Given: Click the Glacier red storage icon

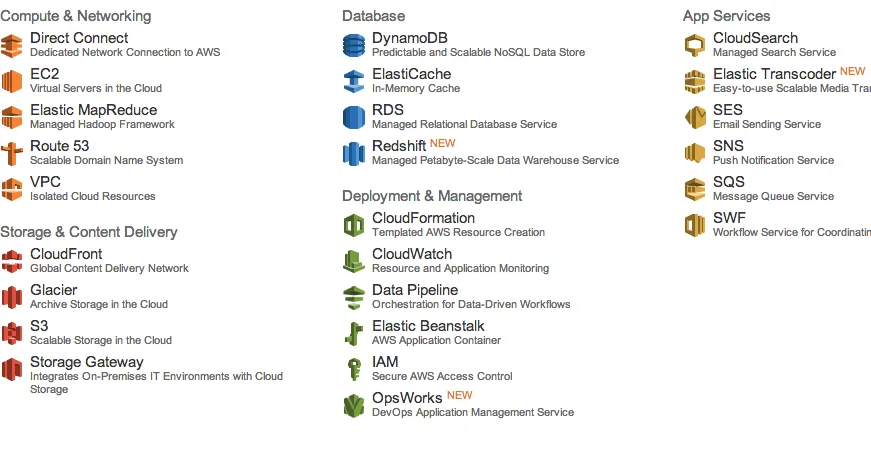Looking at the screenshot, I should click(x=12, y=297).
